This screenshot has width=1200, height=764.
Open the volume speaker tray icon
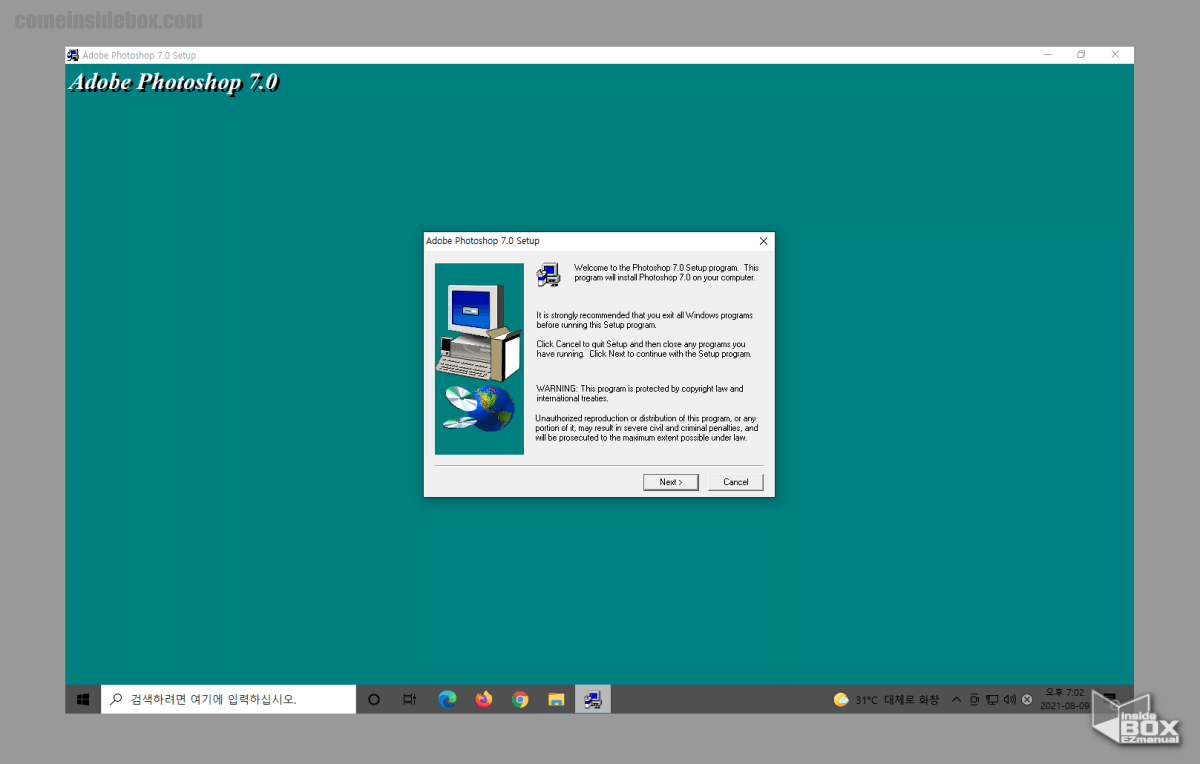point(1009,700)
